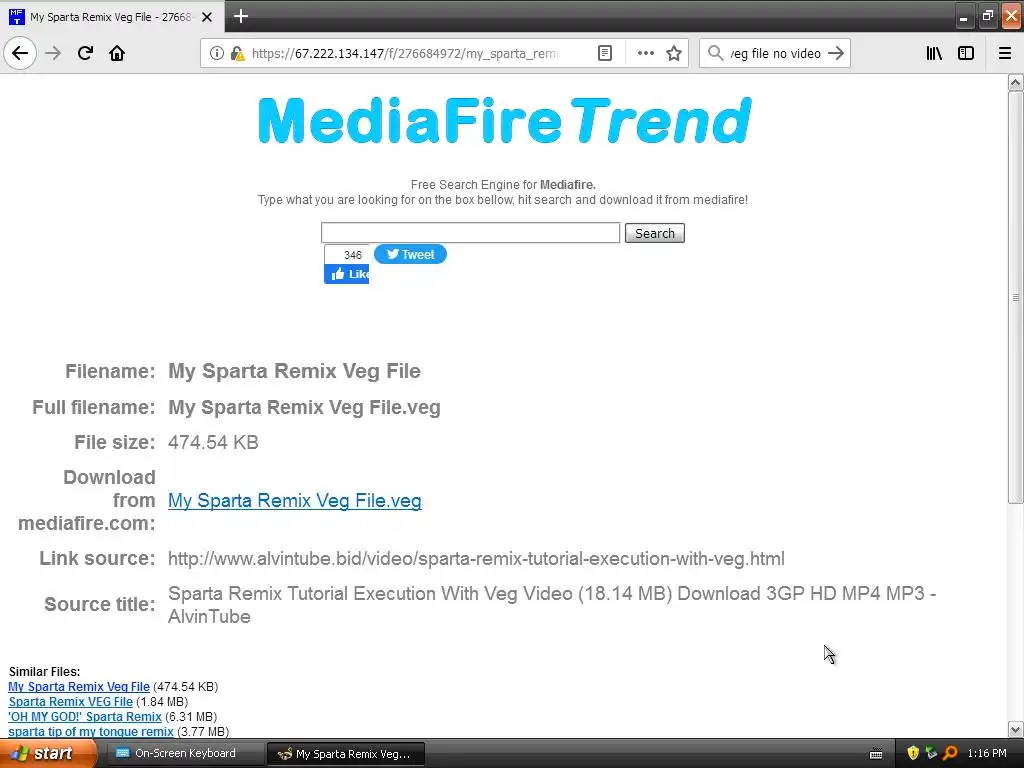Open page actions three-dots menu
The height and width of the screenshot is (768, 1024).
645,53
